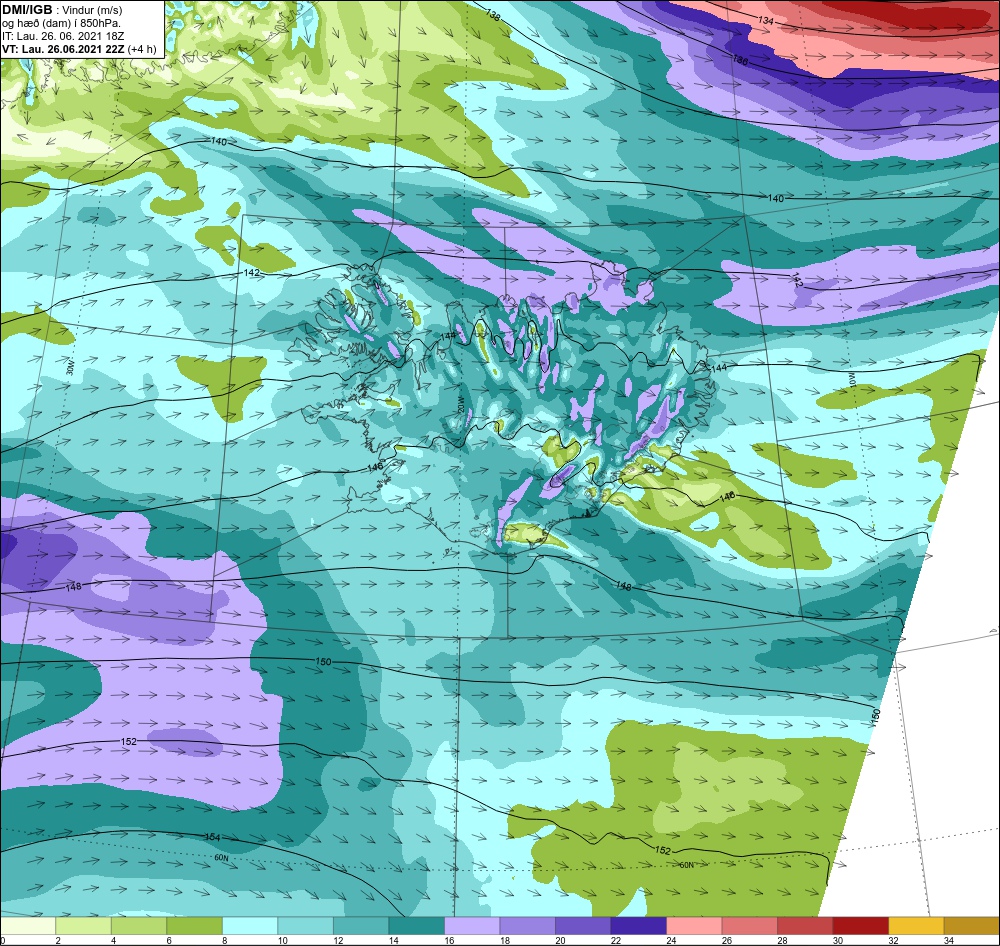1000x946 pixels.
Task: Select the dark teal 14–16 m/s legend swatch
Action: pyautogui.click(x=416, y=926)
